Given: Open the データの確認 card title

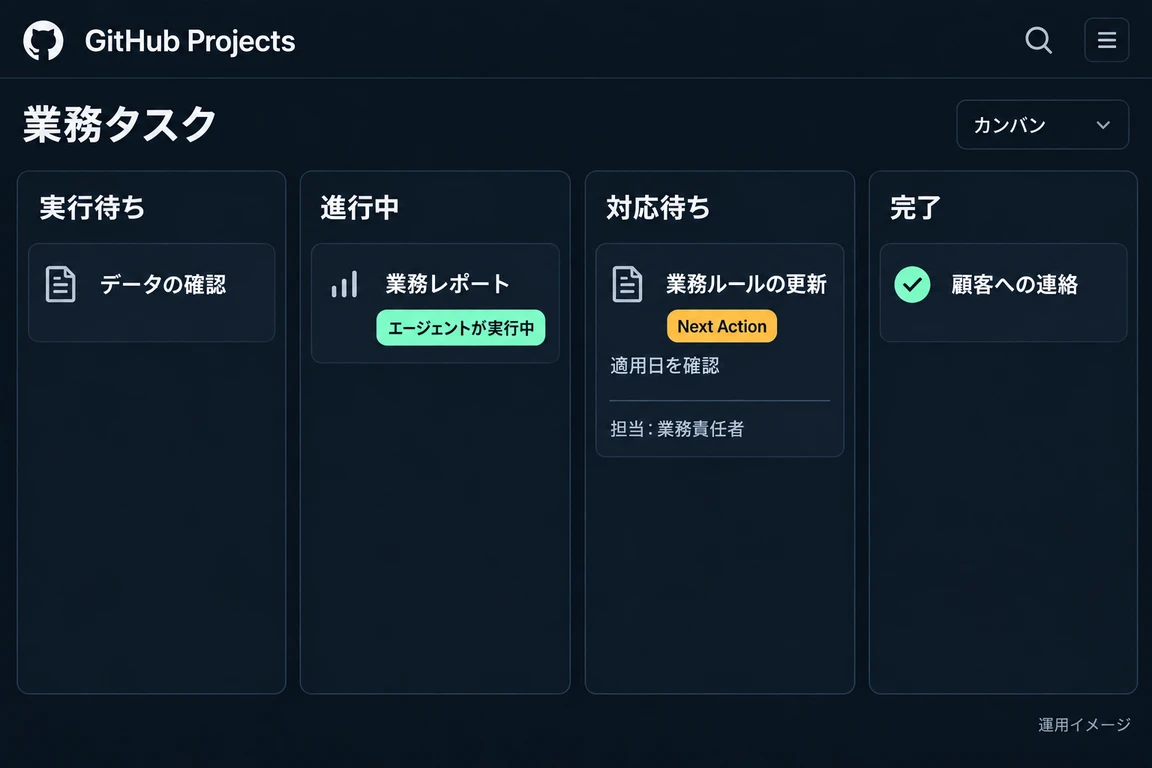Looking at the screenshot, I should click(163, 284).
